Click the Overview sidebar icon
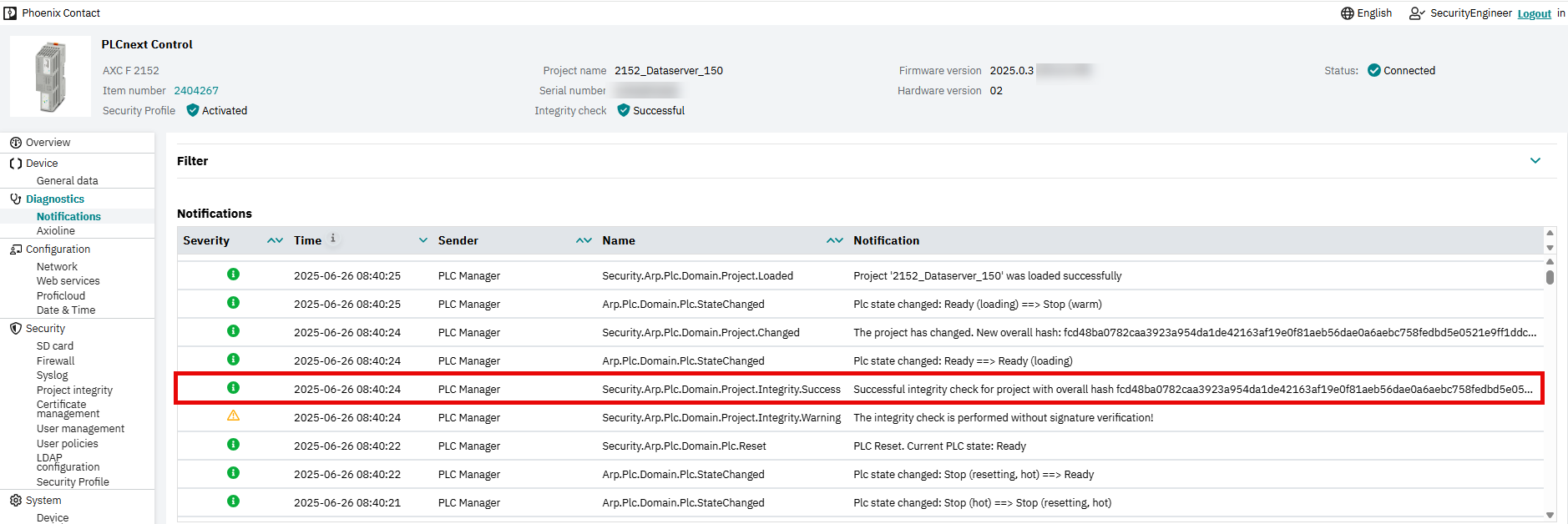This screenshot has height=524, width=1568. tap(15, 143)
